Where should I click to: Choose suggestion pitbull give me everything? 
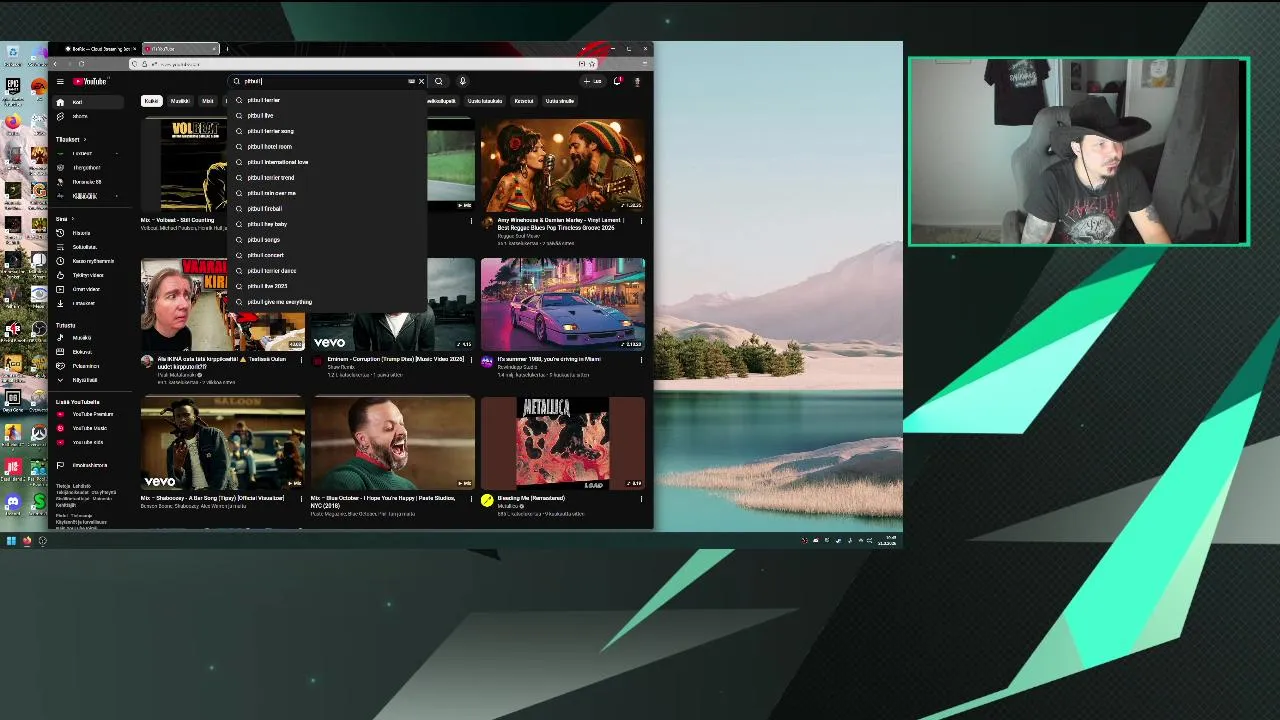point(328,302)
